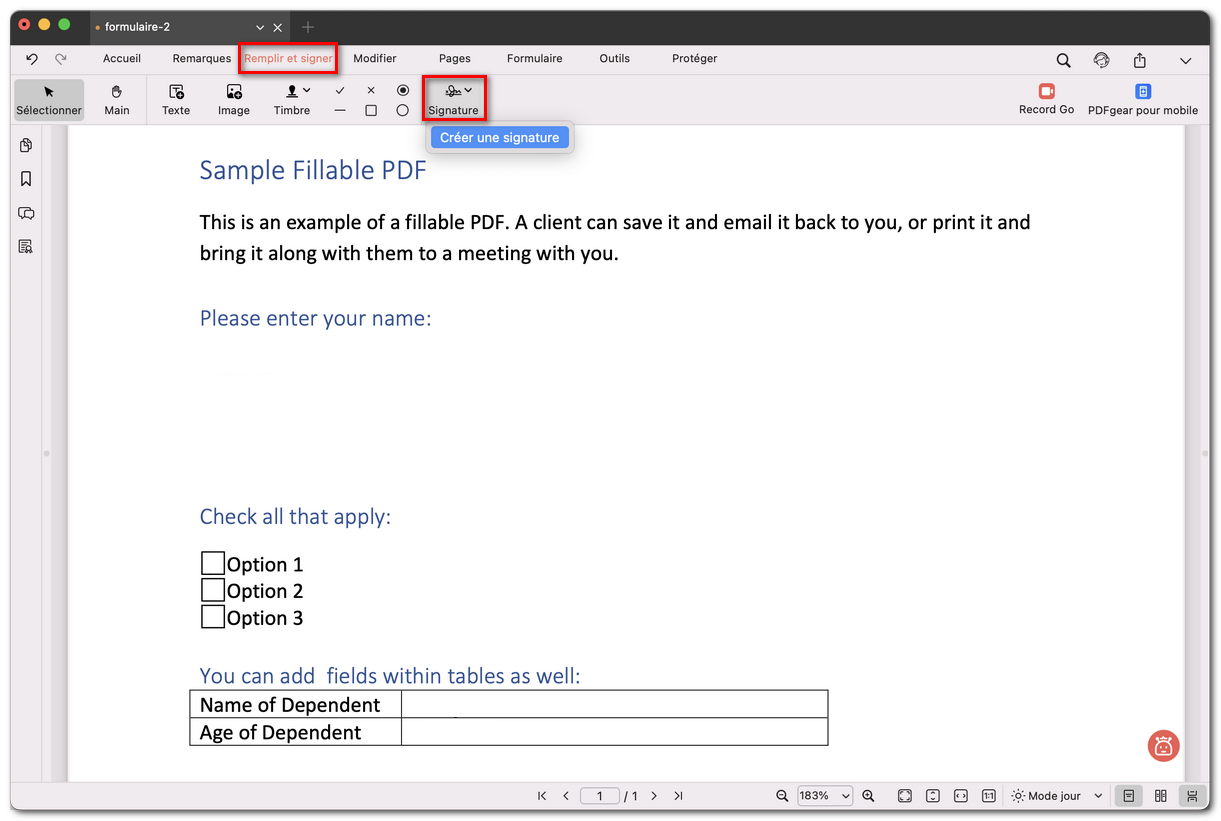Click Créer une signature
This screenshot has height=821, width=1221.
pos(500,138)
